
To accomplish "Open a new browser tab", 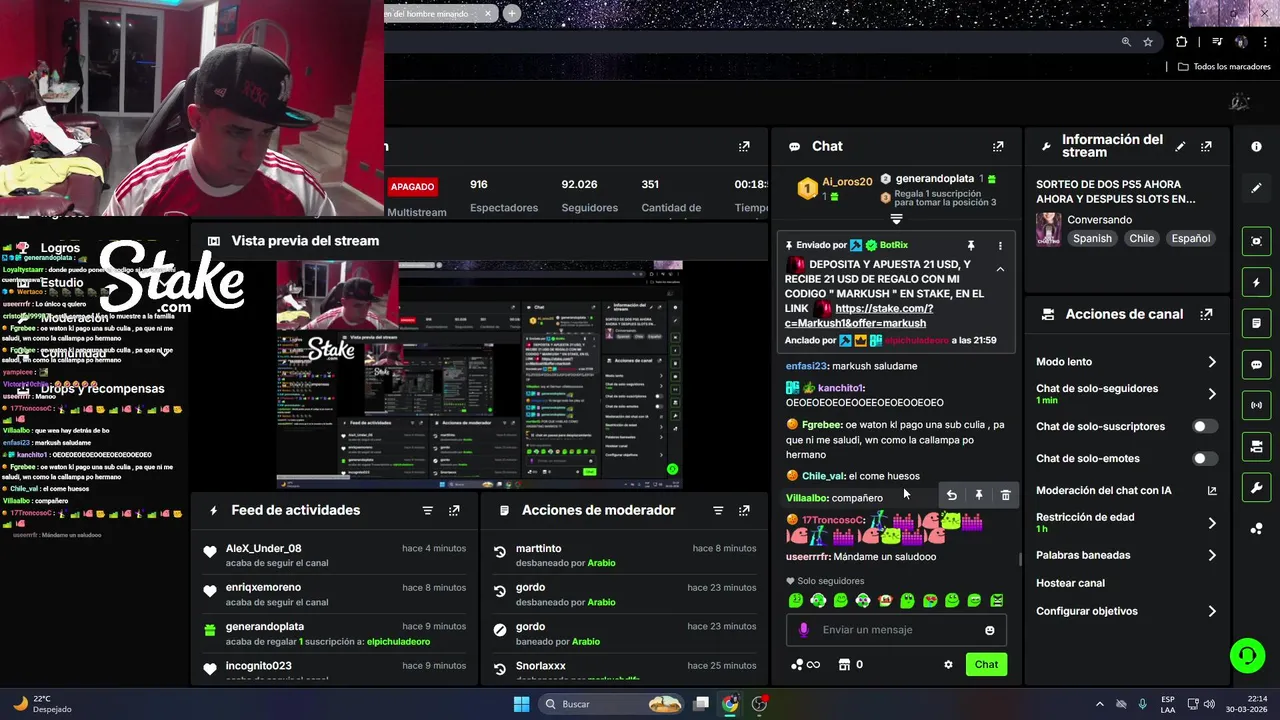I will point(512,13).
